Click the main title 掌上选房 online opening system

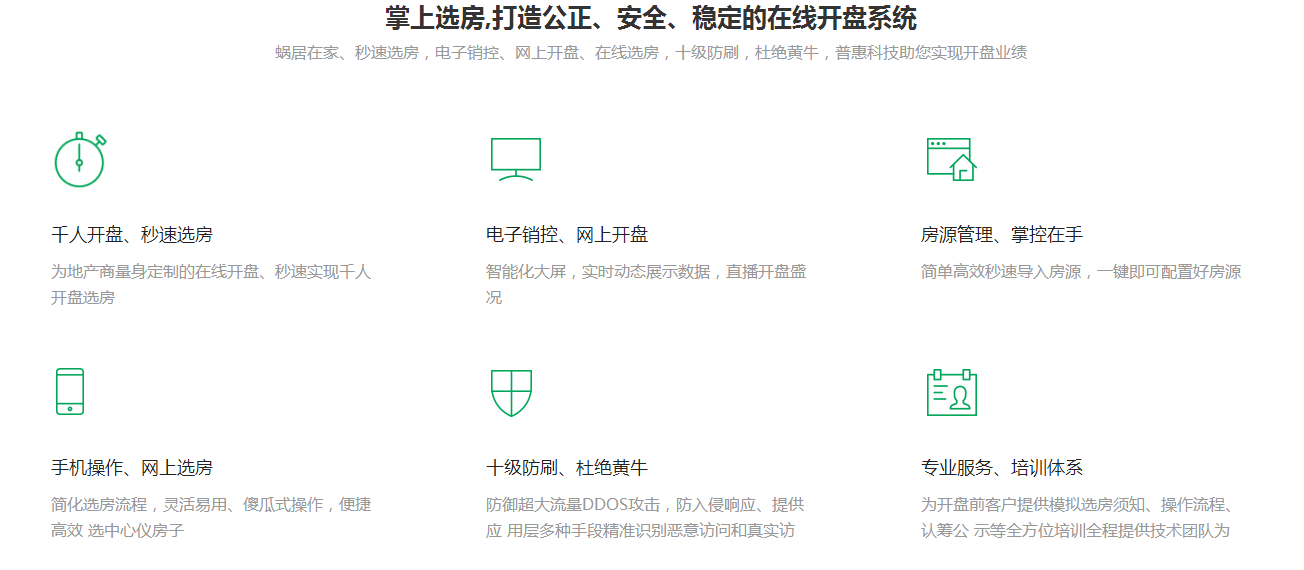coord(651,18)
